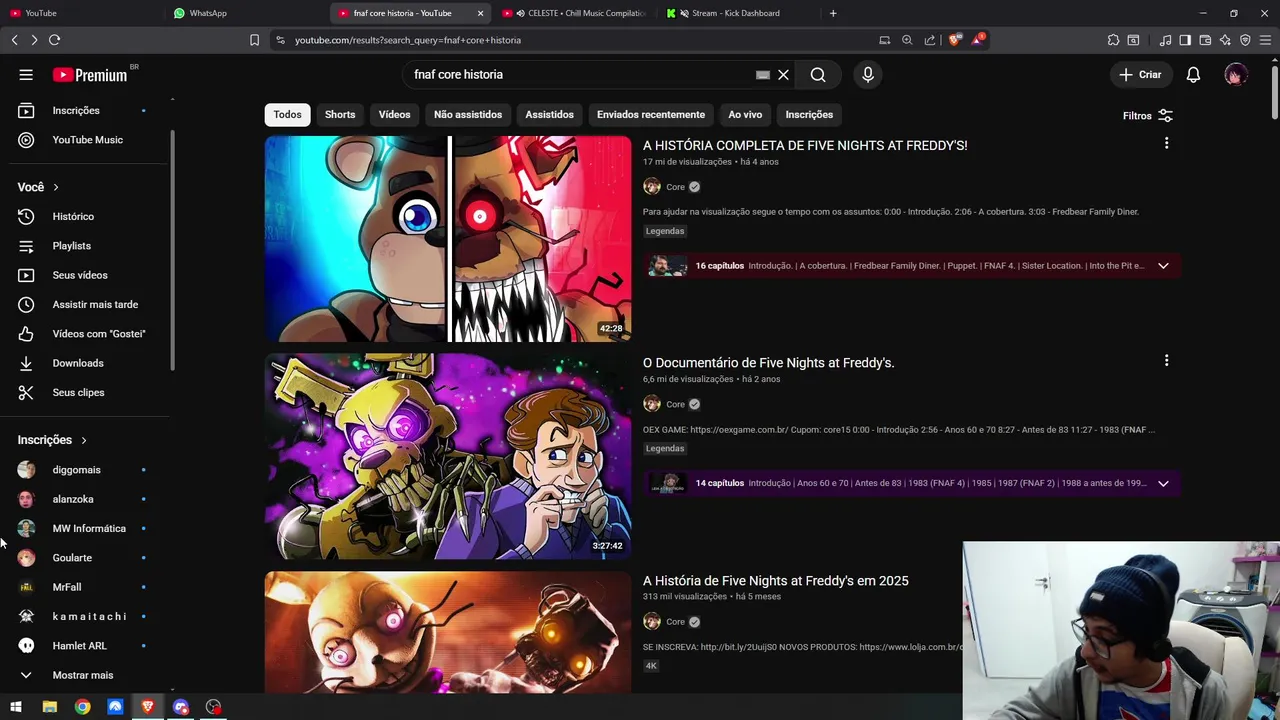Open browser extensions puzzle icon
Image resolution: width=1280 pixels, height=720 pixels.
(1113, 40)
